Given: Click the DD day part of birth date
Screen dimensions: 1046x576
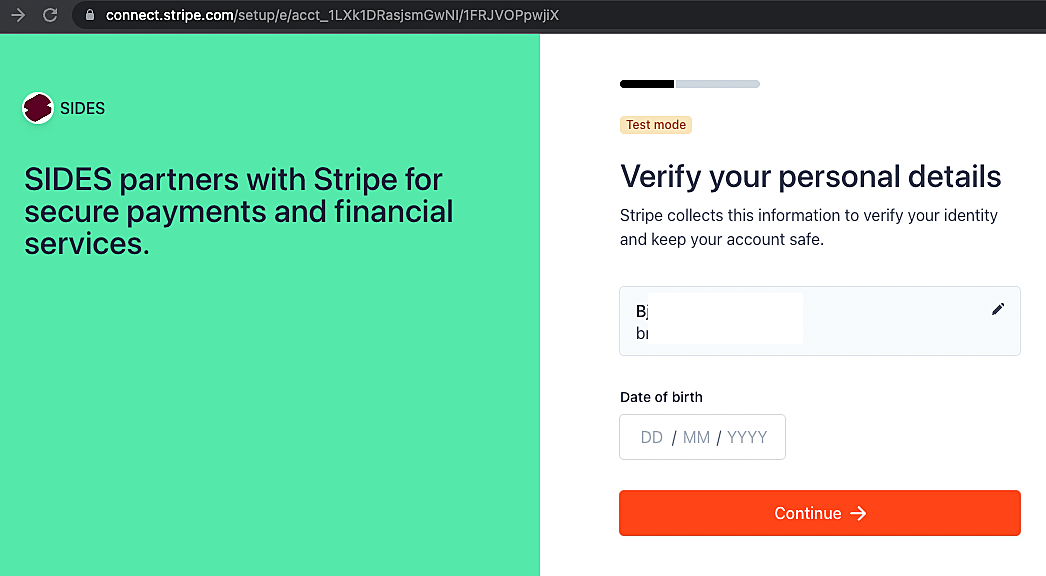Looking at the screenshot, I should (x=651, y=437).
